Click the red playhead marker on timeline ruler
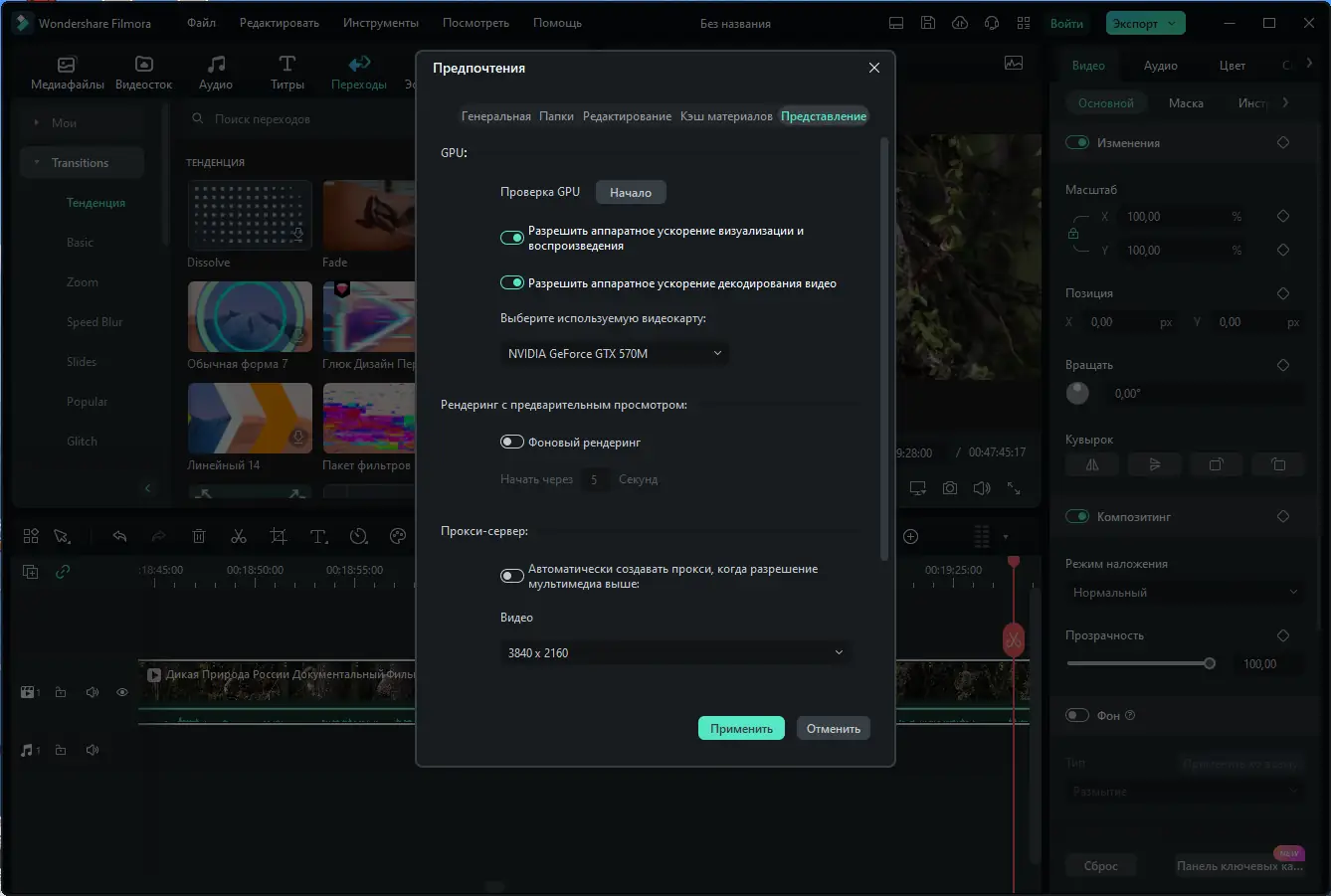Image resolution: width=1331 pixels, height=896 pixels. tap(1014, 562)
